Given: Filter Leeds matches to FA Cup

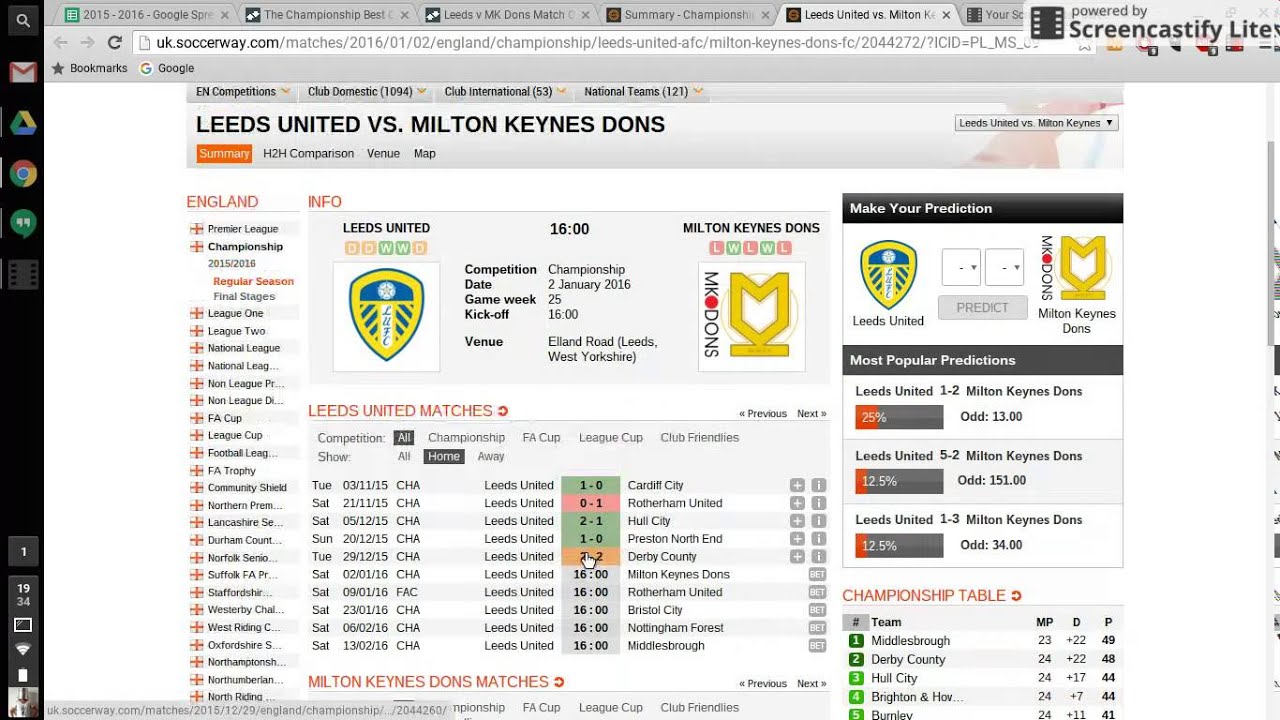Looking at the screenshot, I should pyautogui.click(x=541, y=438).
